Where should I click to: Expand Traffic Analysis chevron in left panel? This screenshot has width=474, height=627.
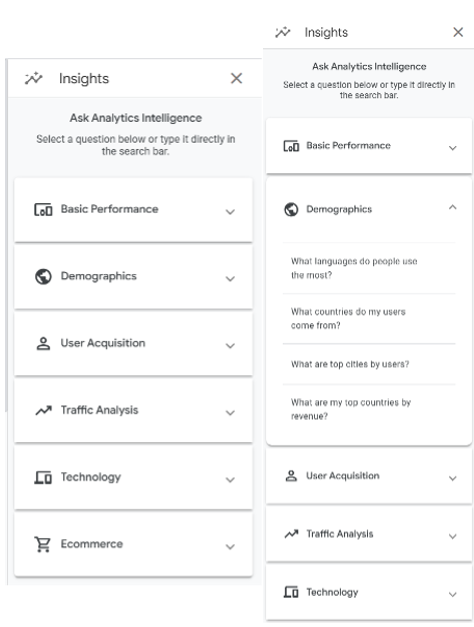pos(230,413)
